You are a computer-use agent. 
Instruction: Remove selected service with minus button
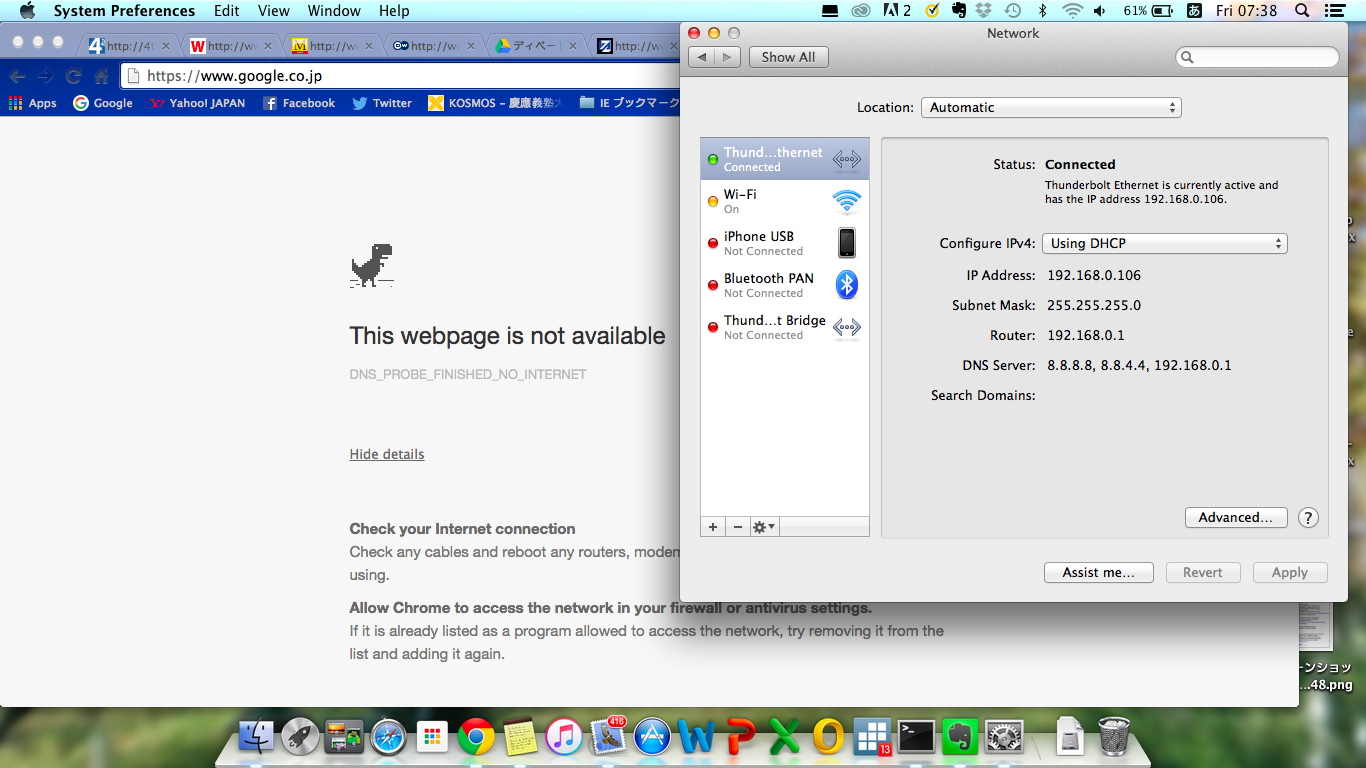coord(738,527)
